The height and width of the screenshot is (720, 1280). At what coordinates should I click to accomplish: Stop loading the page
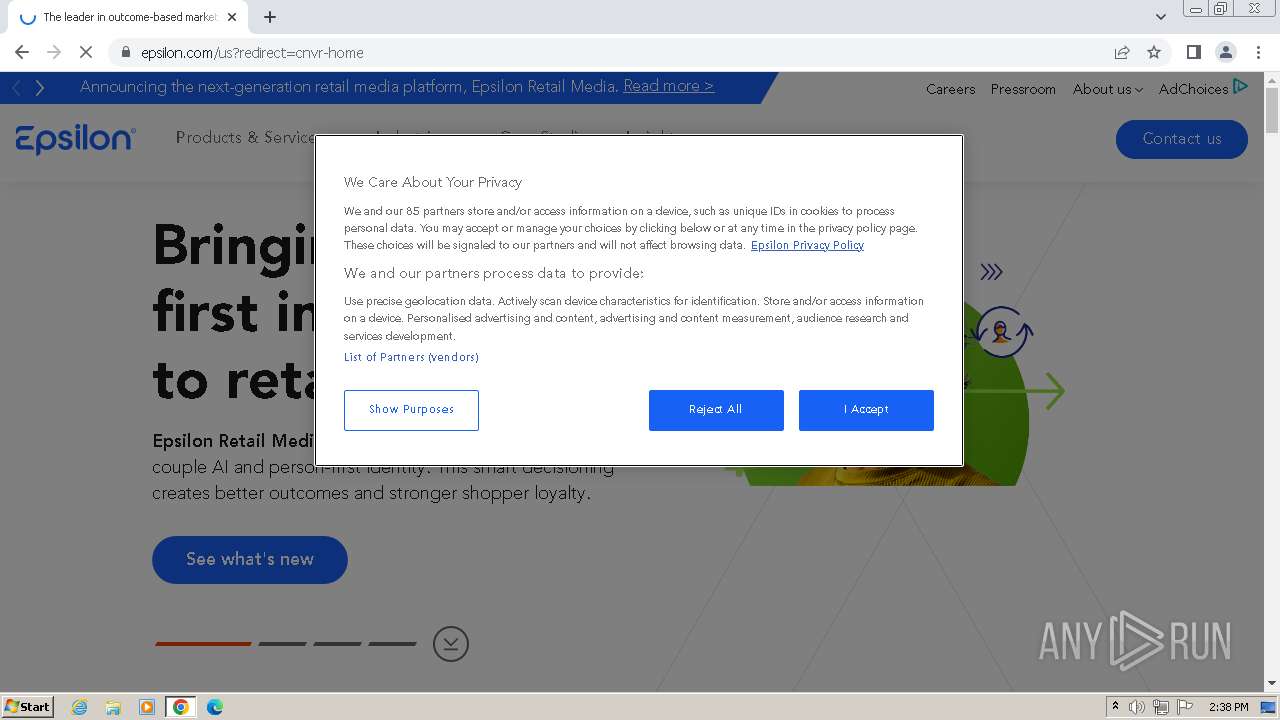click(x=86, y=52)
